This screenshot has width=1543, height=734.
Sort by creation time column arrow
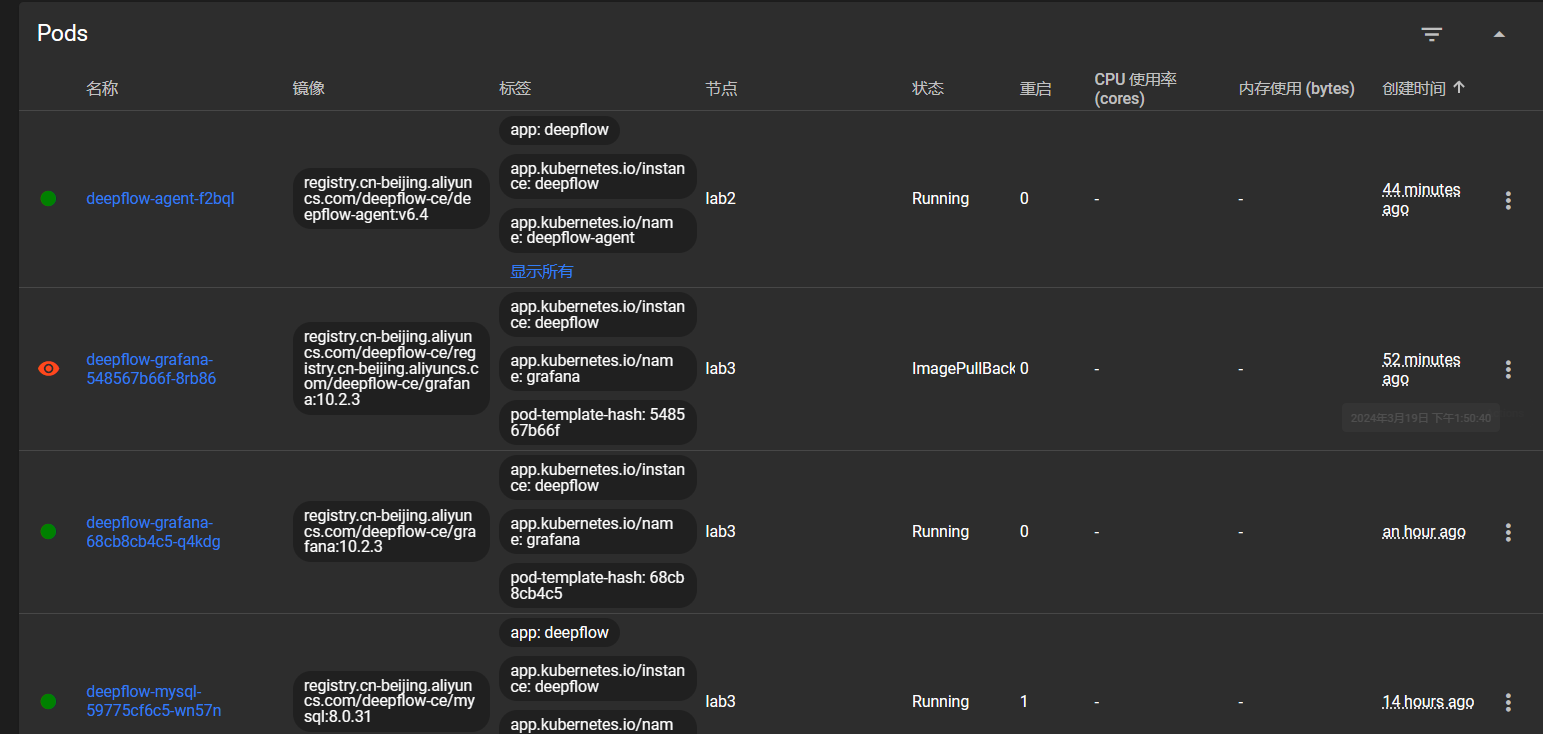[1458, 88]
